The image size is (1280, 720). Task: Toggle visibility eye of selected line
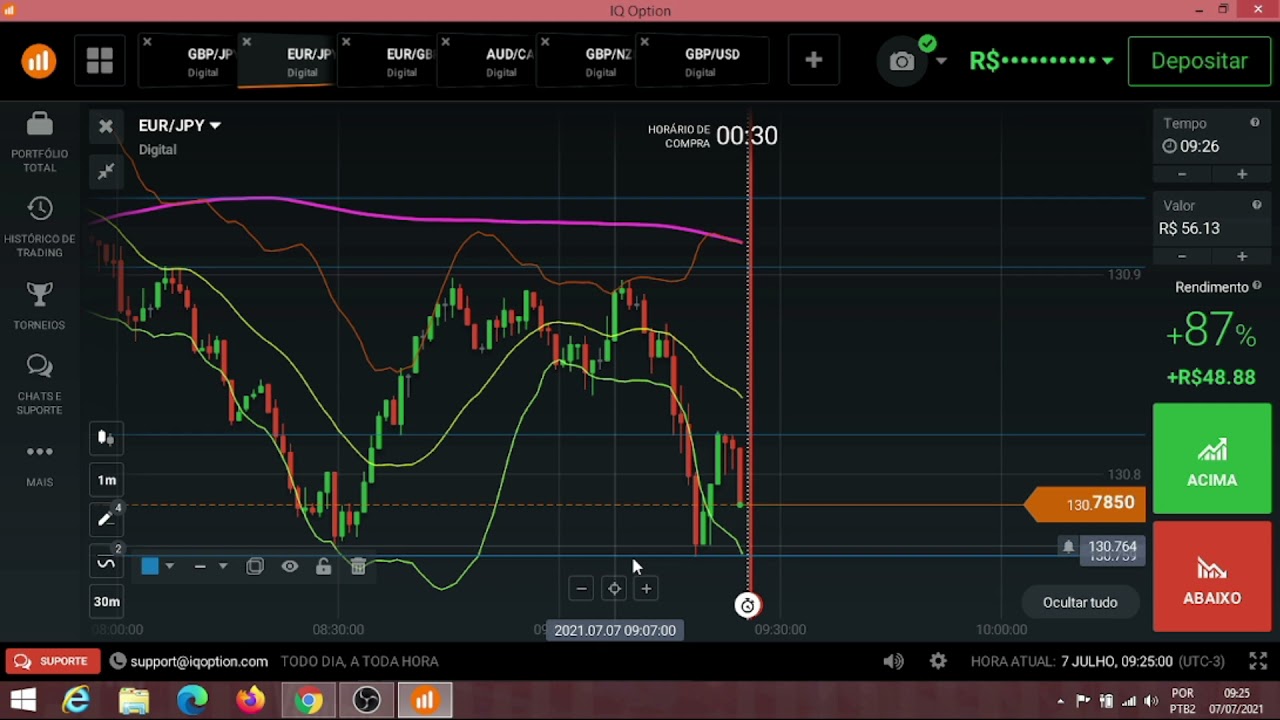[x=289, y=567]
